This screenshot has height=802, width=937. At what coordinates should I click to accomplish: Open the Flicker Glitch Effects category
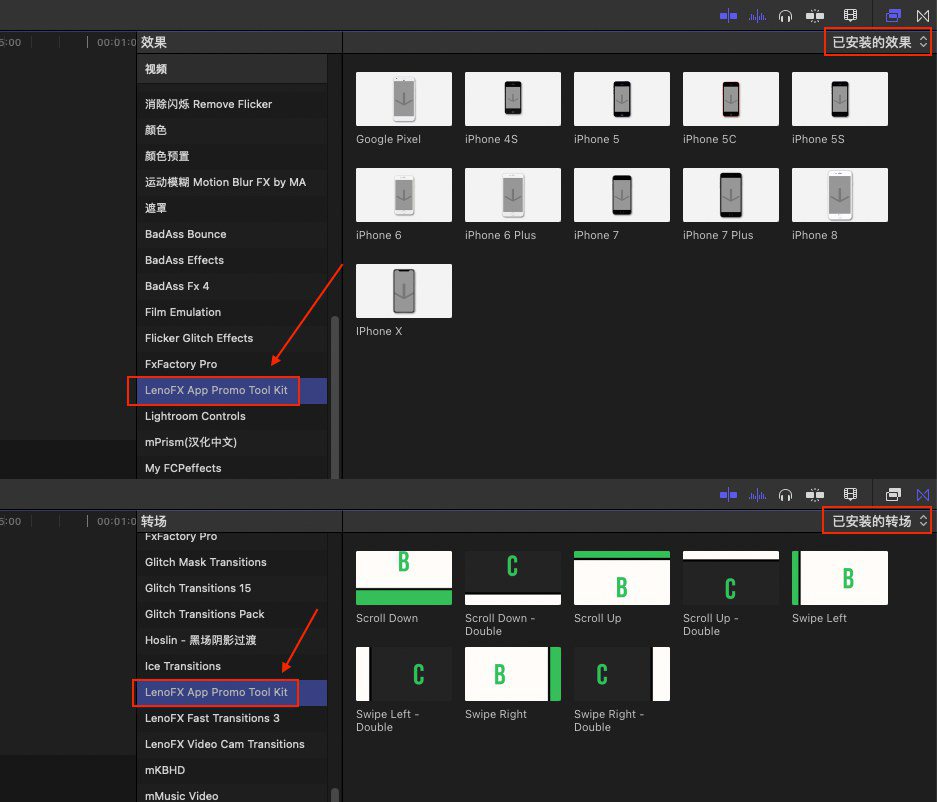click(232, 338)
